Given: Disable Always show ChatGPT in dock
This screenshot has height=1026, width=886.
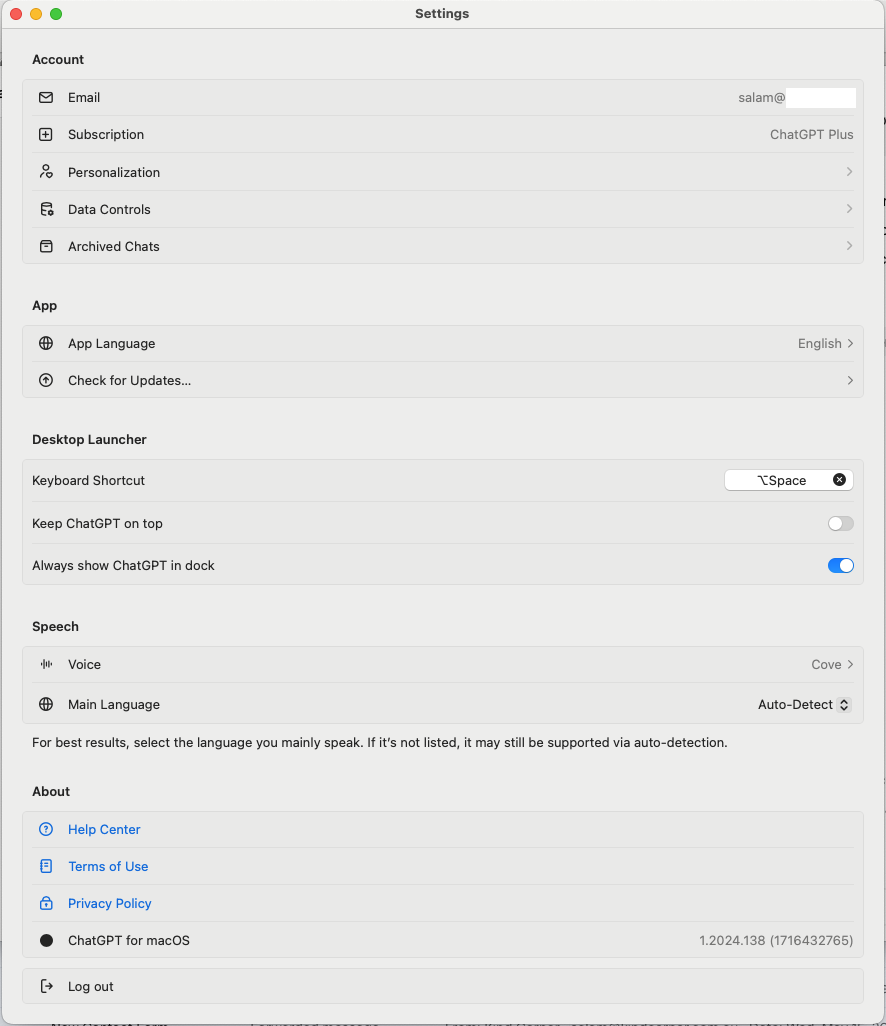Looking at the screenshot, I should point(840,565).
